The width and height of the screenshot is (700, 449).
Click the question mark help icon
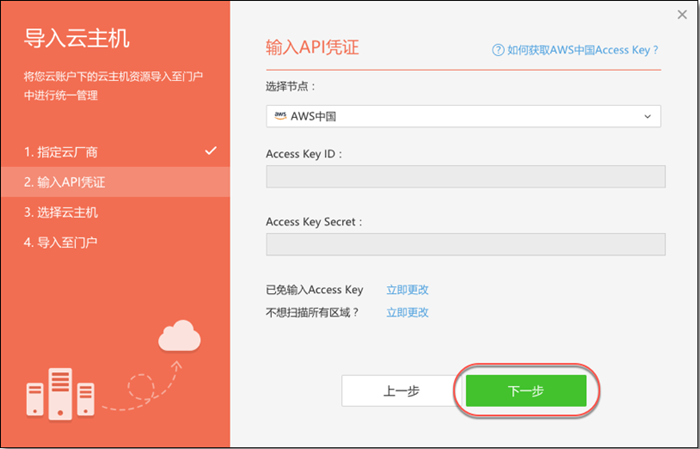pyautogui.click(x=497, y=49)
